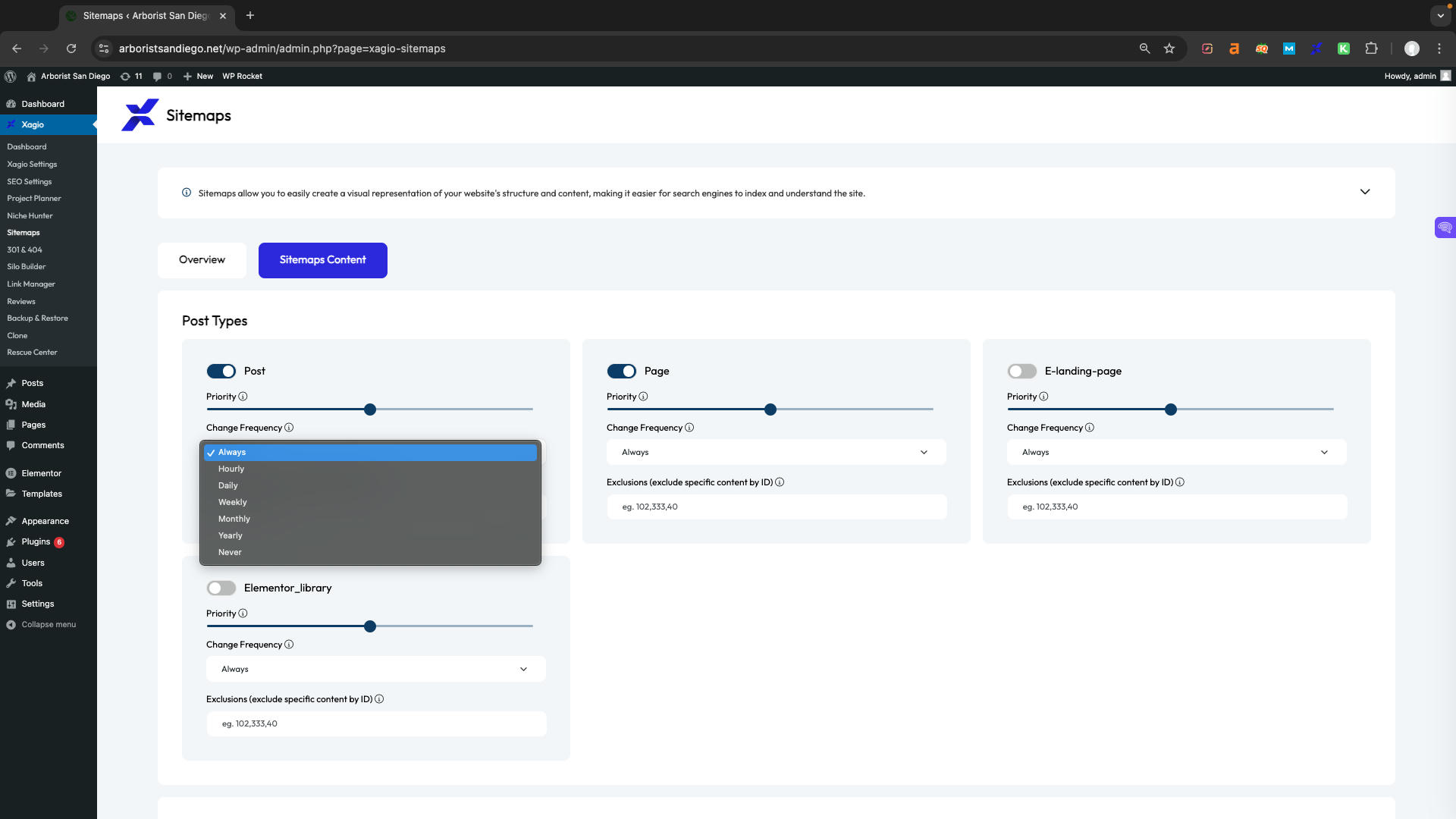Pick Monthly from the frequency list

370,519
